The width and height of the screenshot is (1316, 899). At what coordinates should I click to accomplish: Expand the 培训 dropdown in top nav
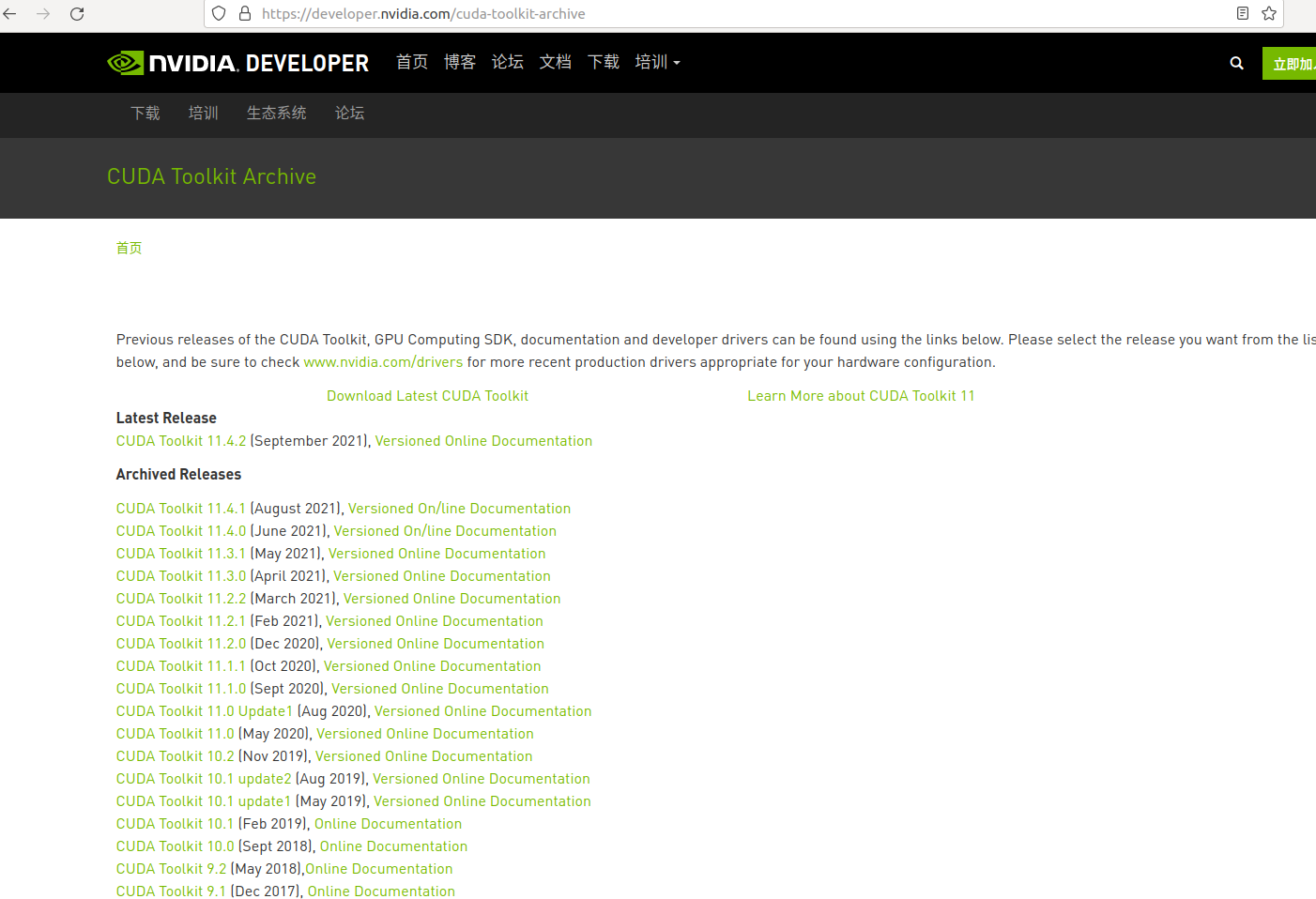click(x=657, y=62)
